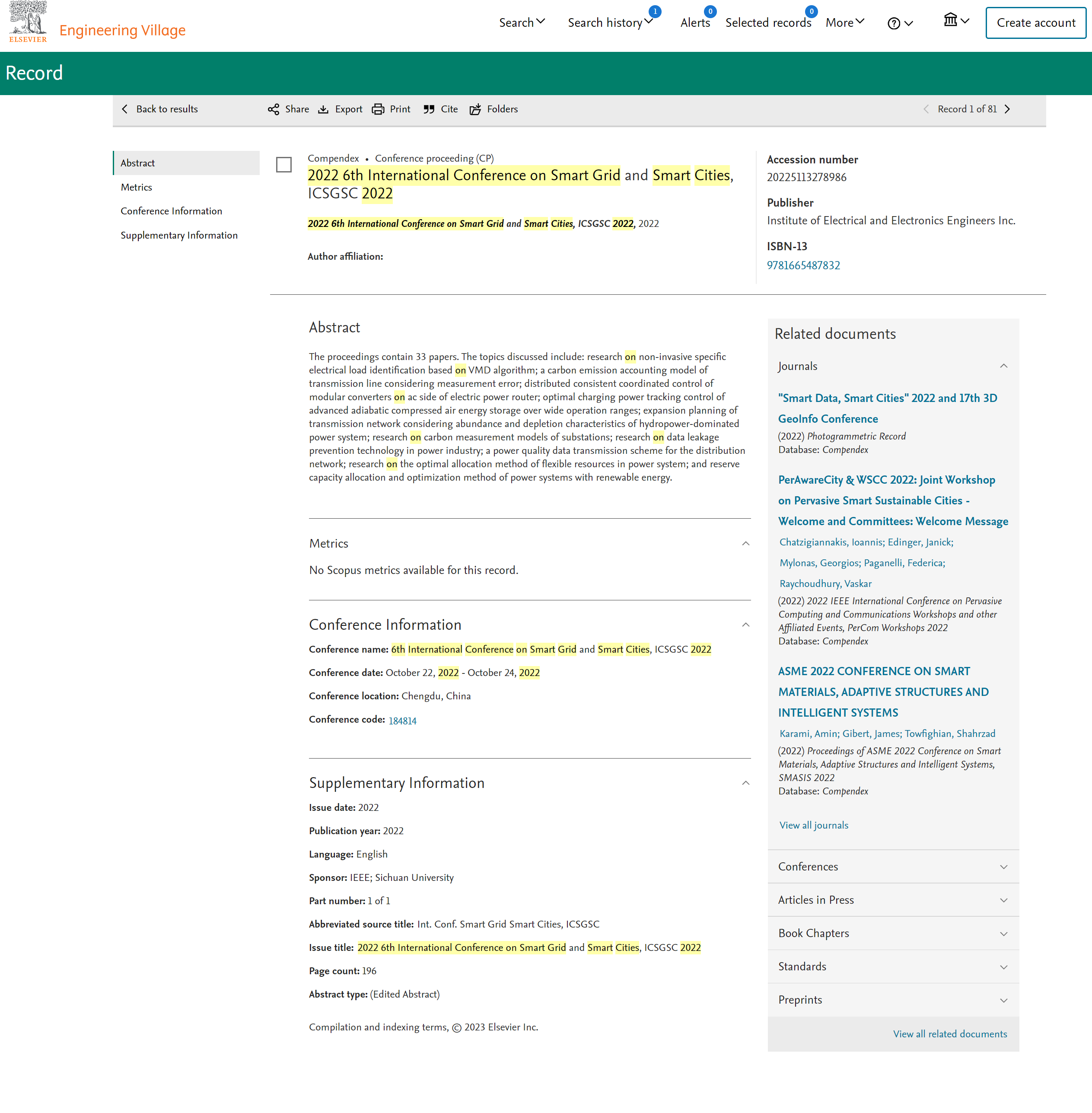The image size is (1092, 1113).
Task: Click the Engineering Village title link
Action: (x=122, y=30)
